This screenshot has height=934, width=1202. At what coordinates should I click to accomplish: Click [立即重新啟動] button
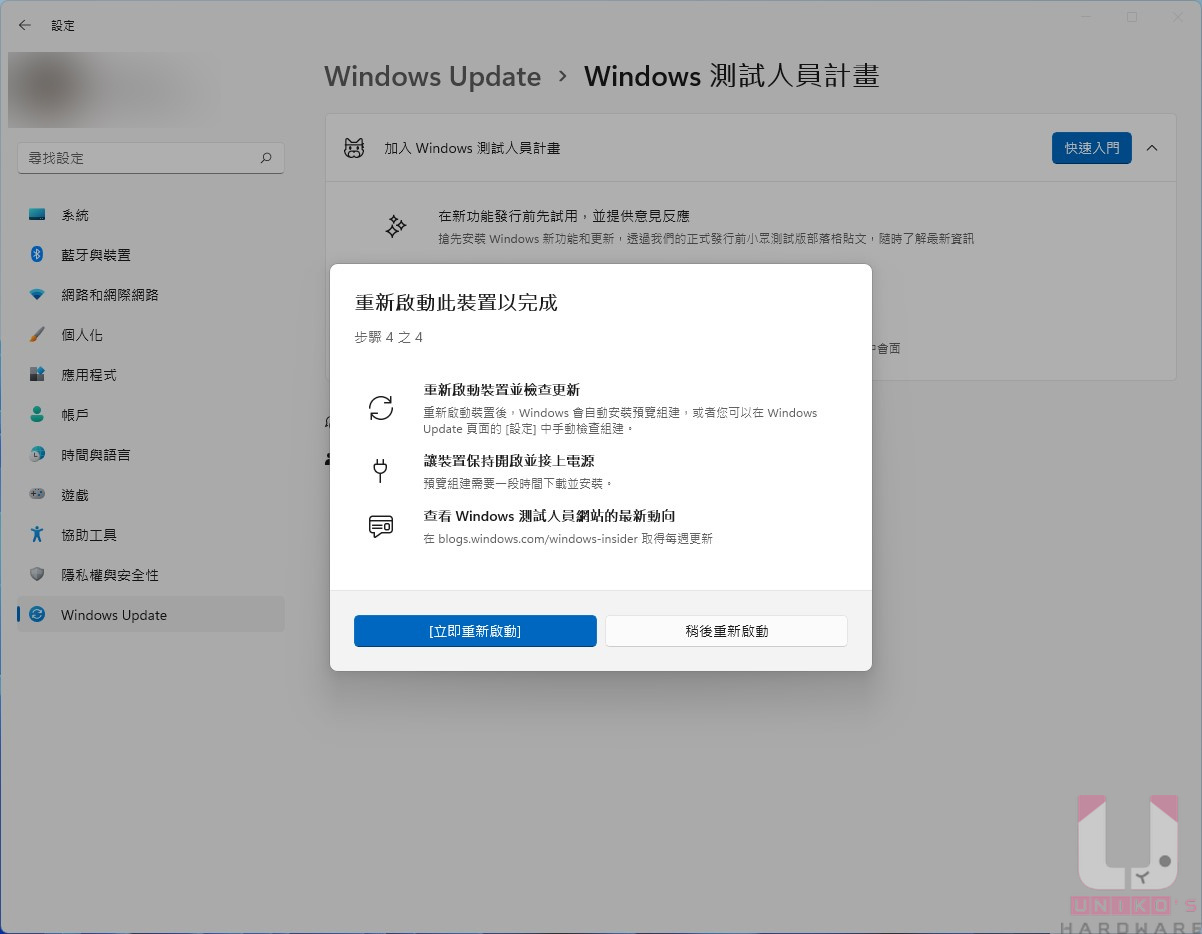point(475,631)
